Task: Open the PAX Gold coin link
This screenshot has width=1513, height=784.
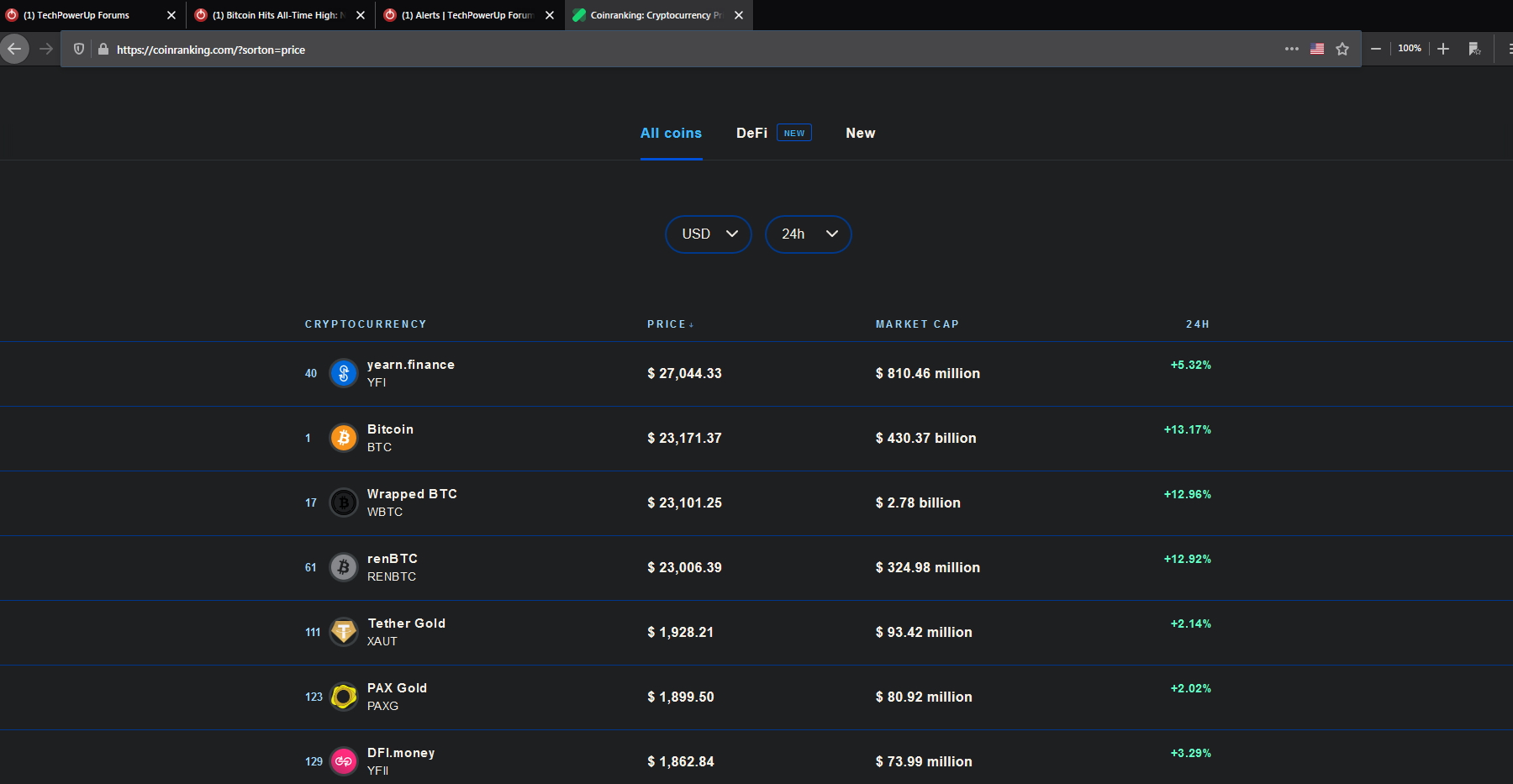Action: coord(397,688)
